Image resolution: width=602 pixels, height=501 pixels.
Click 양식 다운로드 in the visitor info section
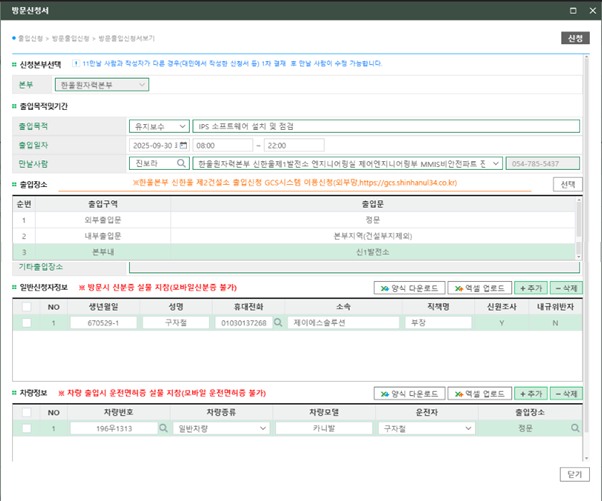click(408, 287)
